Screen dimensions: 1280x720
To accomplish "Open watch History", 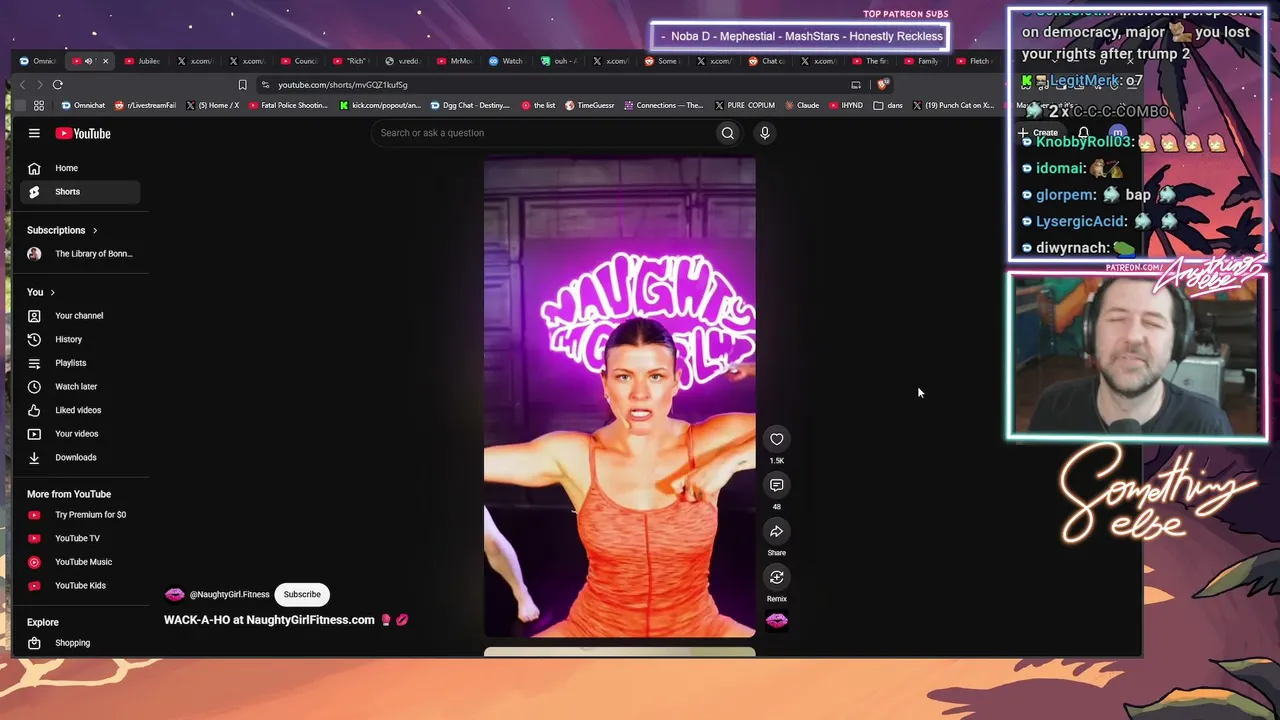I will (80, 340).
